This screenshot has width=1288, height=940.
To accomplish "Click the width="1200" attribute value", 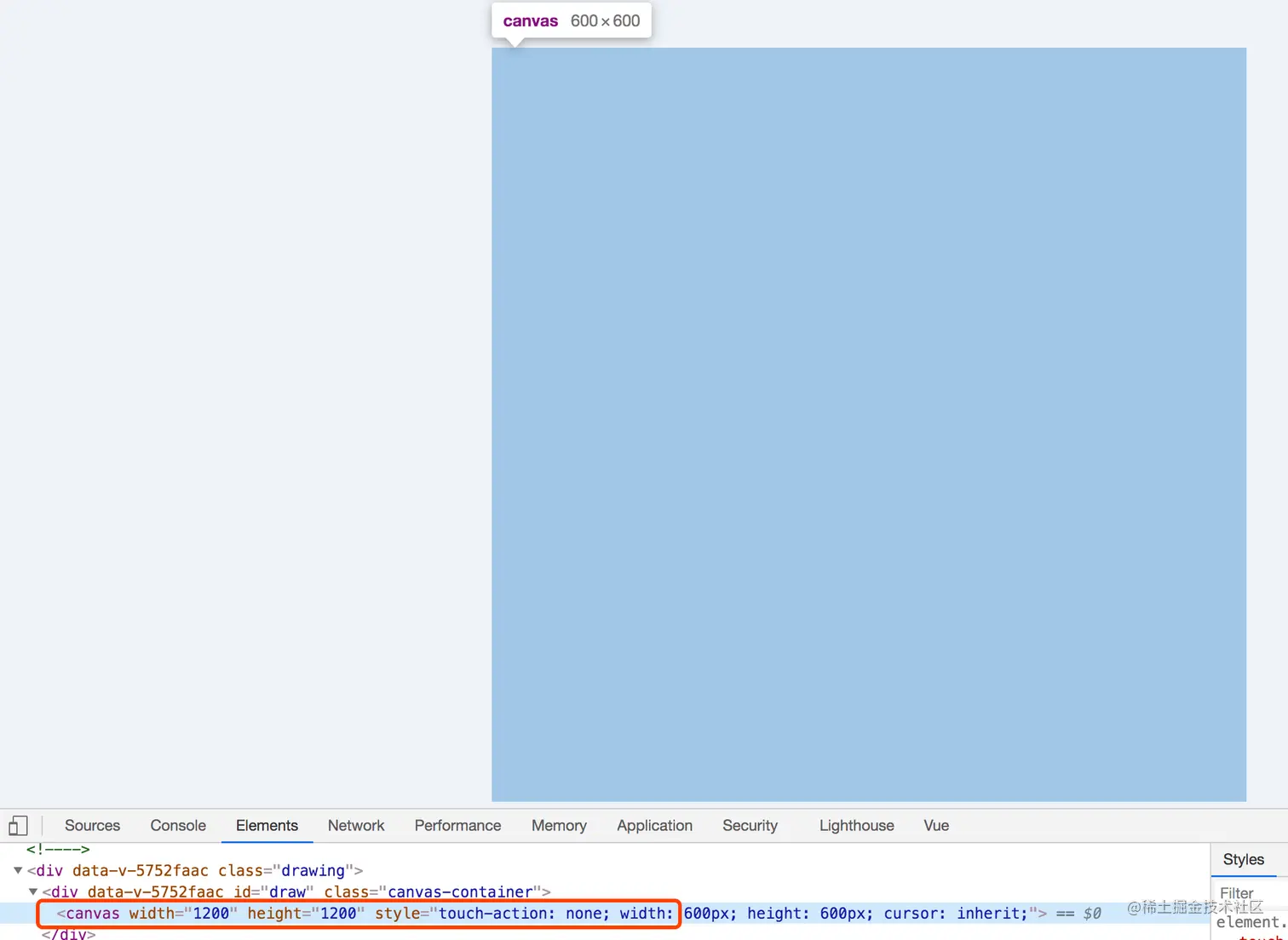I will point(211,913).
